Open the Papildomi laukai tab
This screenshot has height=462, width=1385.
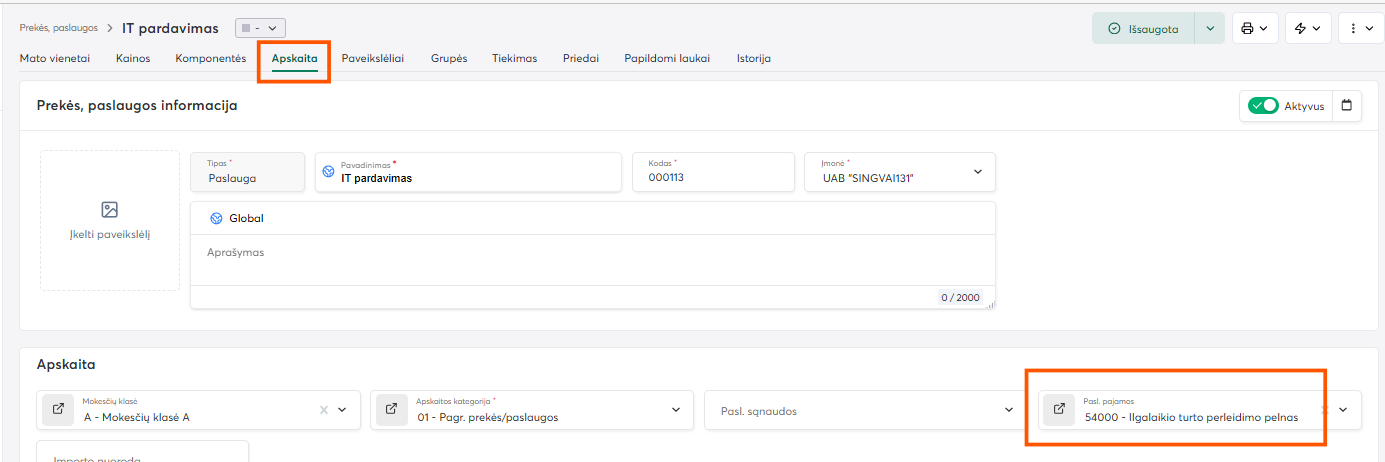coord(667,58)
